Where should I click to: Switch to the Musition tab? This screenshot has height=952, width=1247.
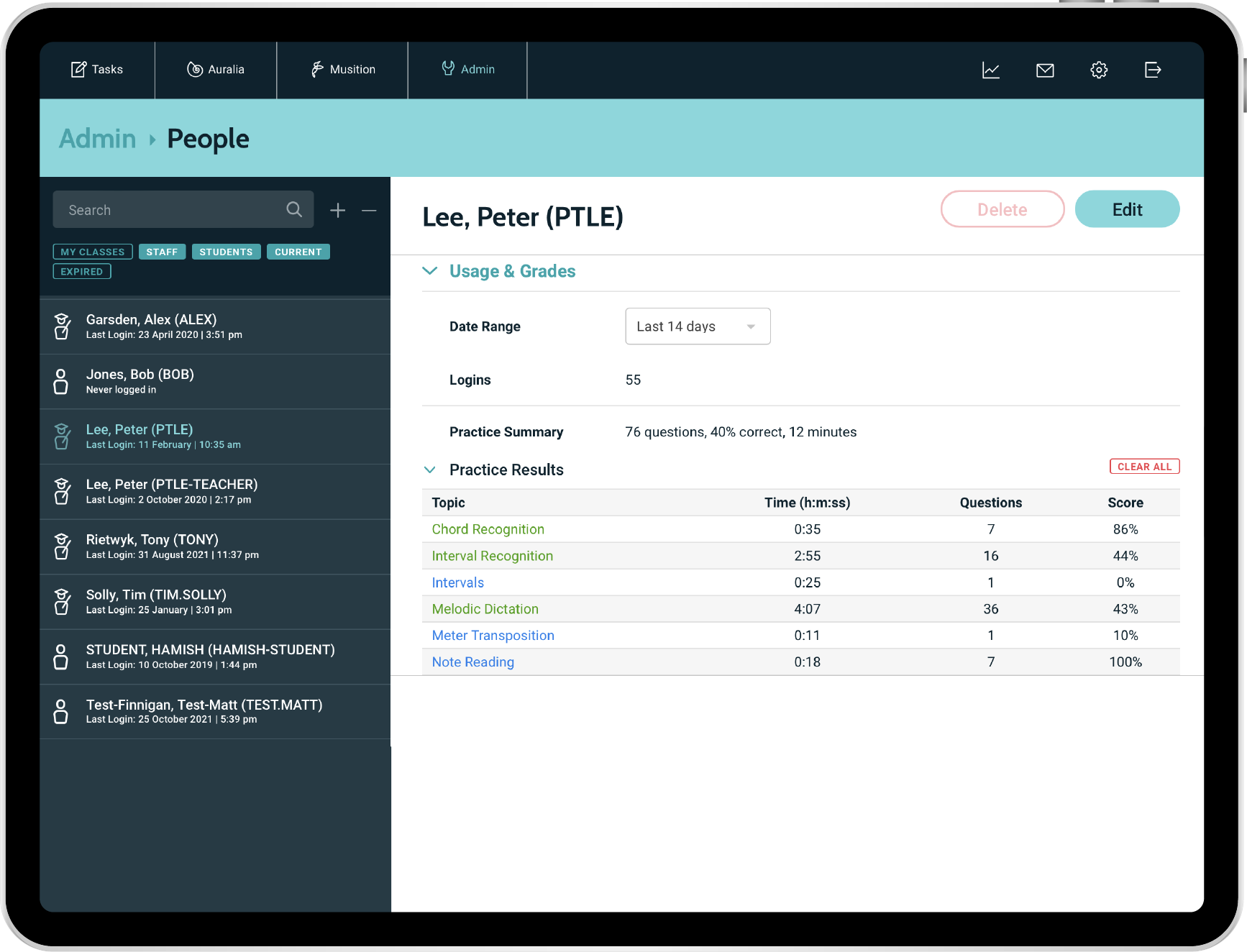(342, 70)
